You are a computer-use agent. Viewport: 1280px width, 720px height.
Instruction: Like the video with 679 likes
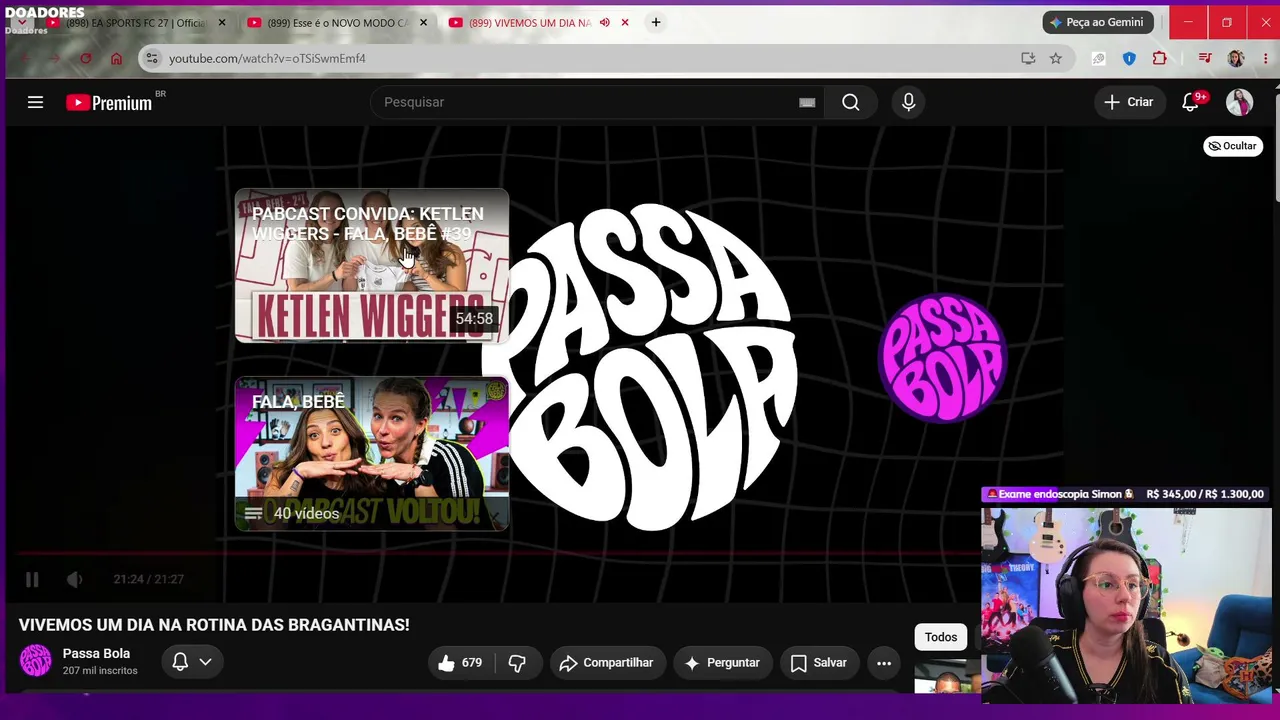[459, 663]
